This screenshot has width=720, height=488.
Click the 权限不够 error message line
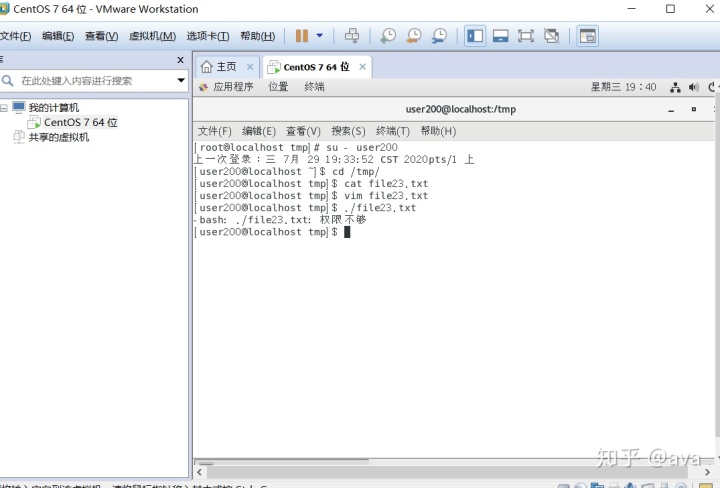tap(281, 220)
